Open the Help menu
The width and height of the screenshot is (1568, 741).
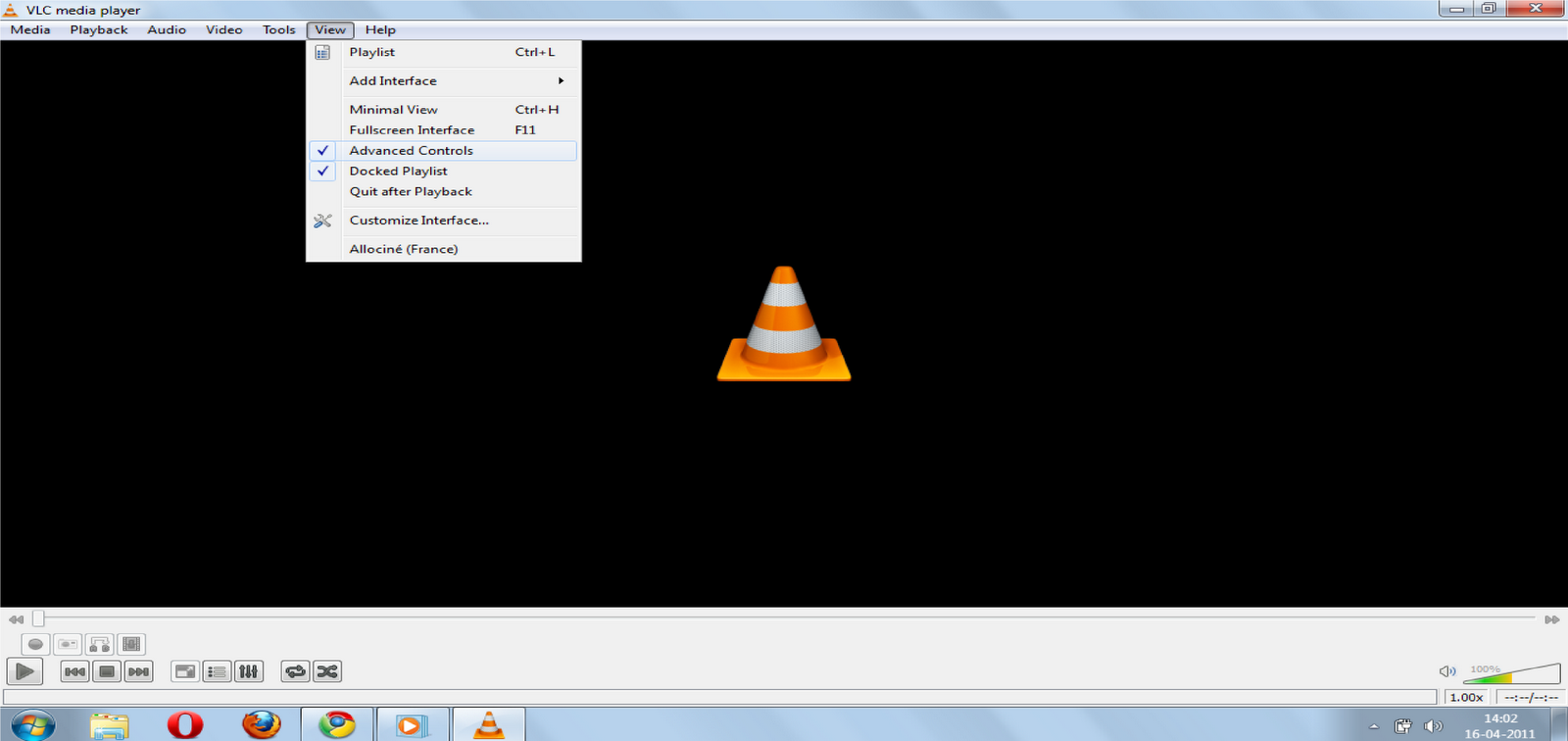(x=380, y=29)
